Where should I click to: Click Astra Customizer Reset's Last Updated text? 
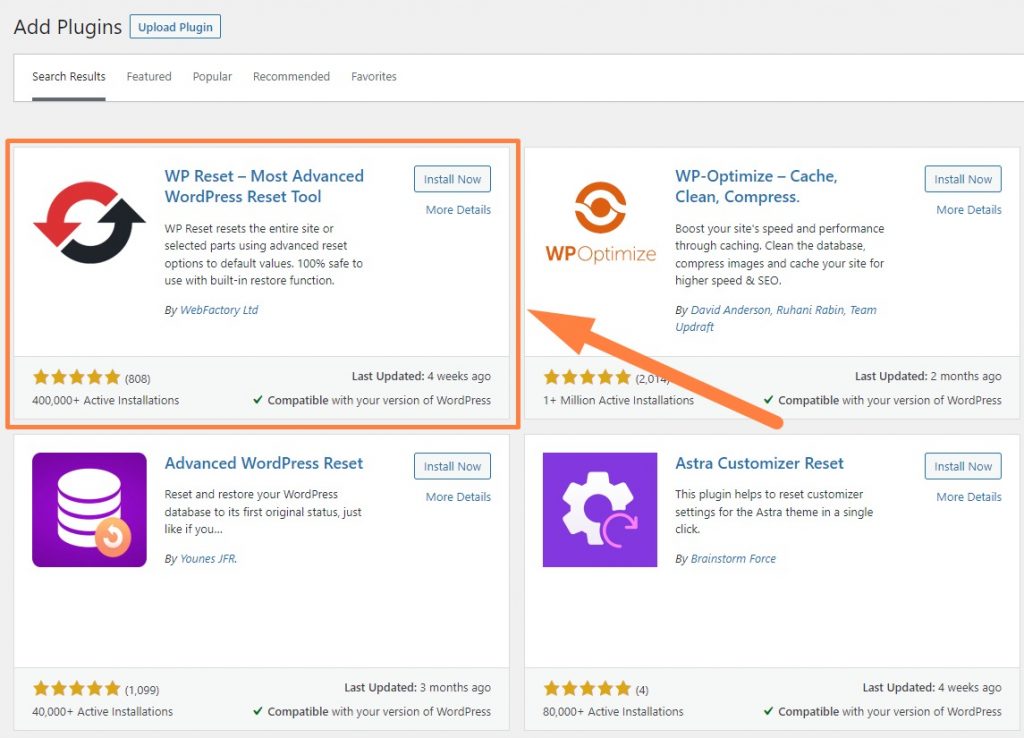[932, 687]
